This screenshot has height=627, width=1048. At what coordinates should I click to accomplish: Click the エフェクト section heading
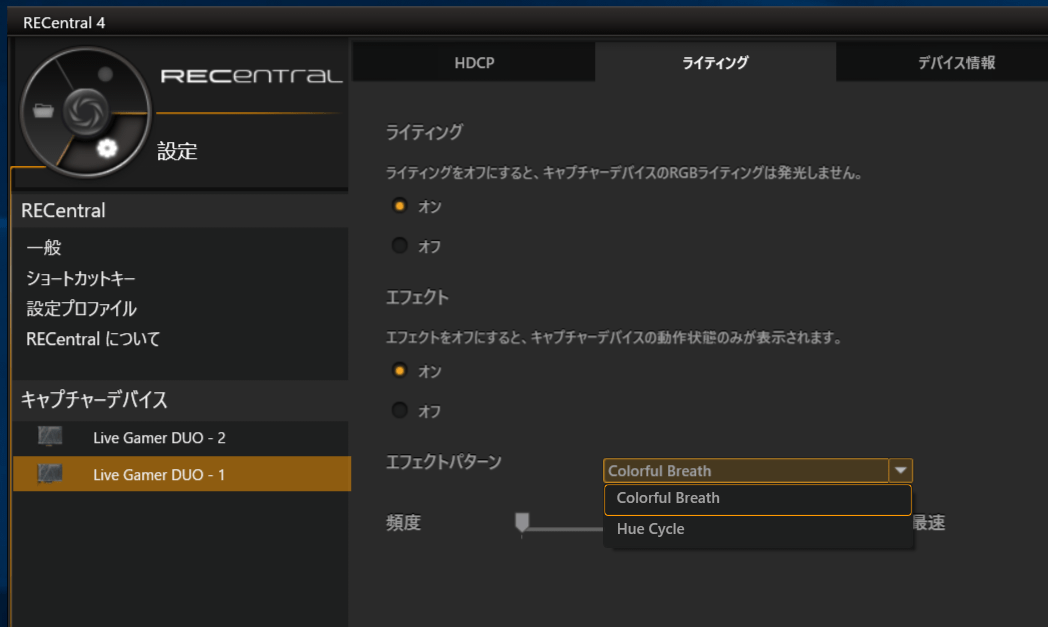point(417,297)
